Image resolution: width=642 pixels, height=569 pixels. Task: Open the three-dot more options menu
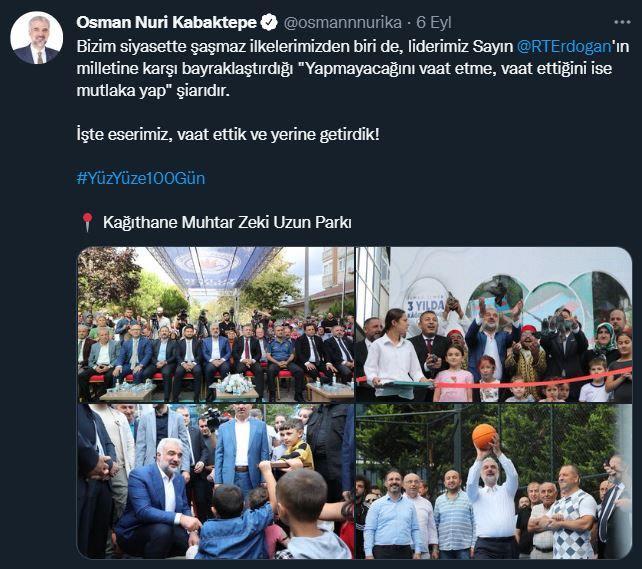pyautogui.click(x=622, y=22)
